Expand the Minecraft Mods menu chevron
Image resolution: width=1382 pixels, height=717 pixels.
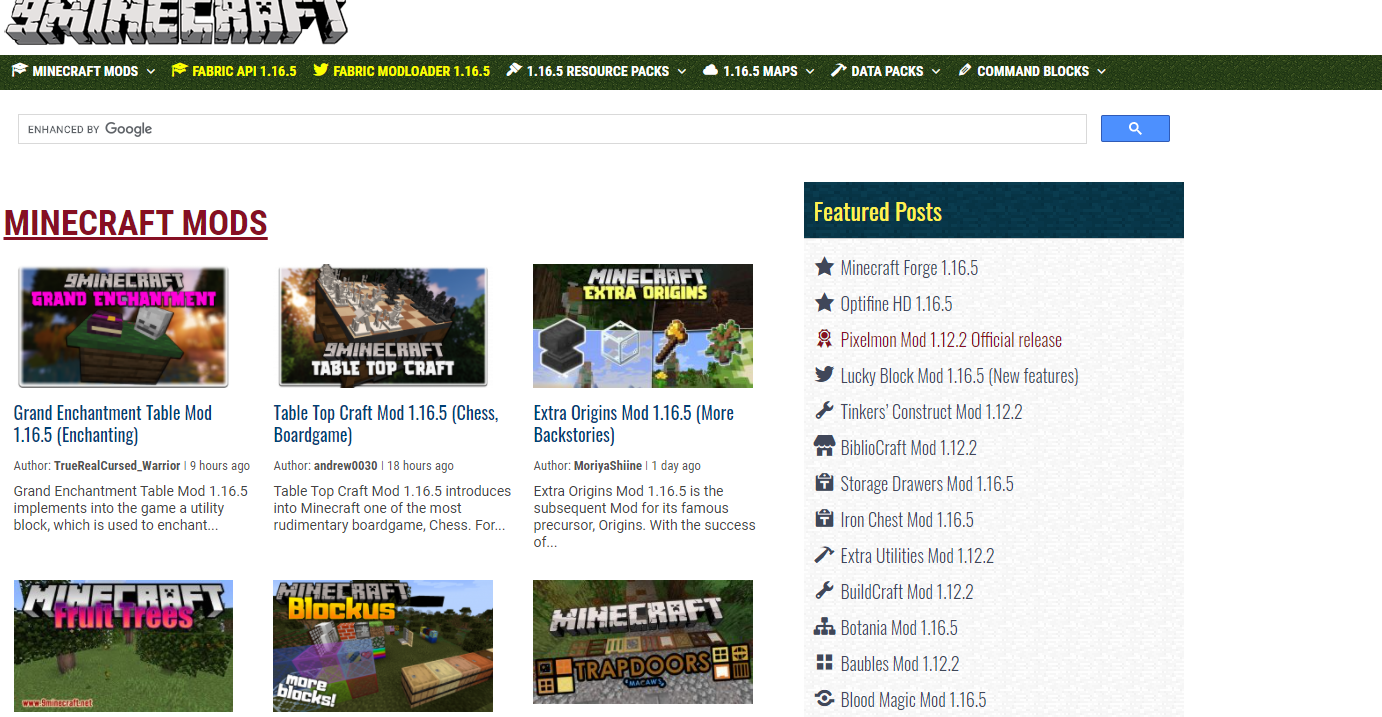(x=151, y=71)
